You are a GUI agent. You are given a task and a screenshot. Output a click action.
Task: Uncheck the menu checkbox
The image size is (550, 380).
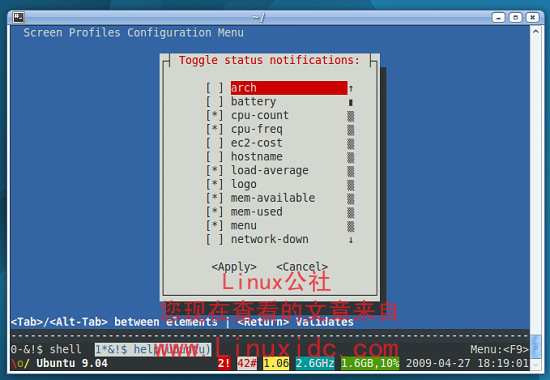[x=214, y=226]
